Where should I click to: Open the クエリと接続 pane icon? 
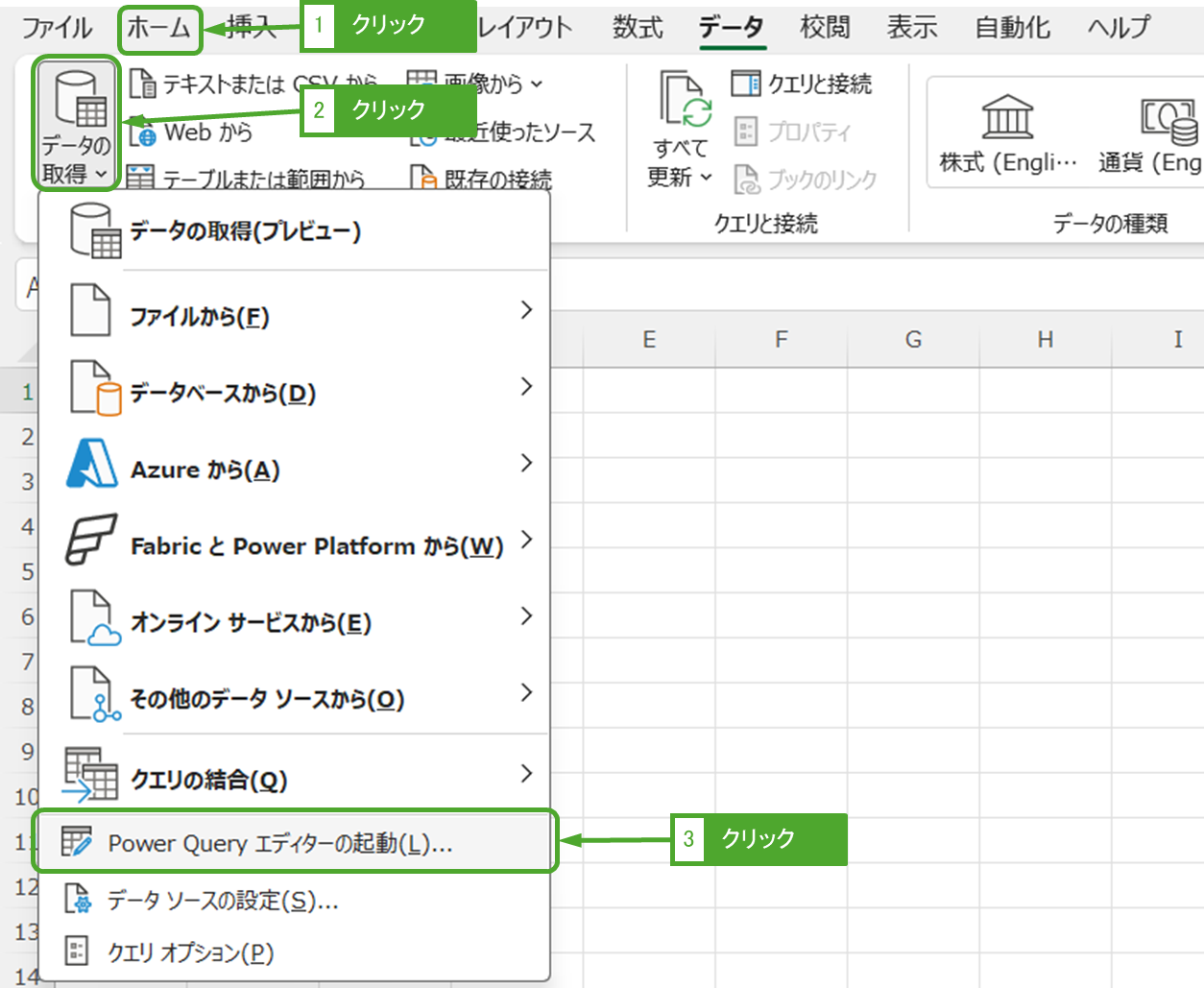pyautogui.click(x=745, y=84)
